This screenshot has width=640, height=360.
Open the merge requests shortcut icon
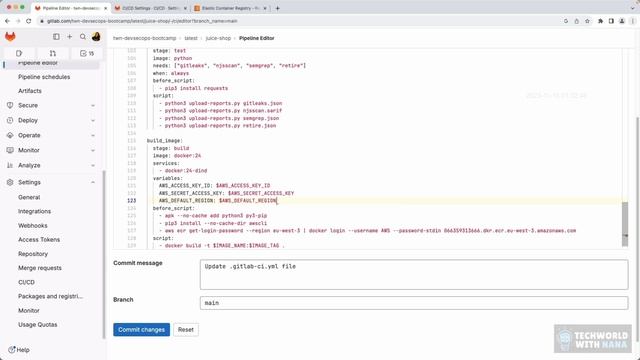coord(53,53)
